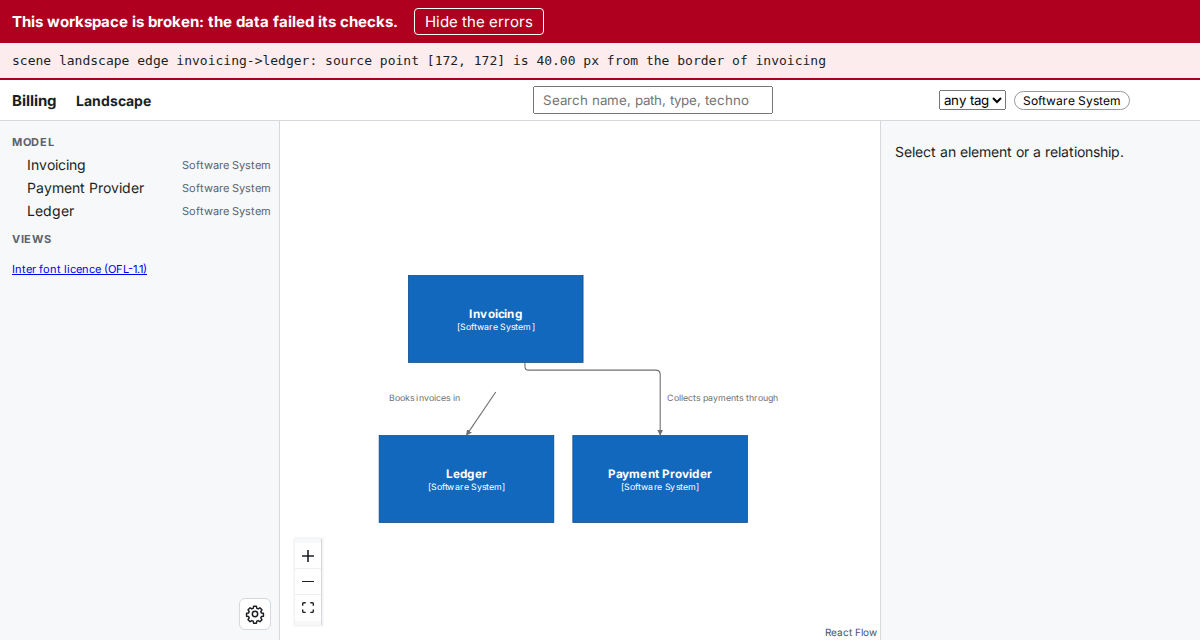This screenshot has width=1200, height=640.
Task: Select the Books invoices in relationship label
Action: click(x=425, y=398)
